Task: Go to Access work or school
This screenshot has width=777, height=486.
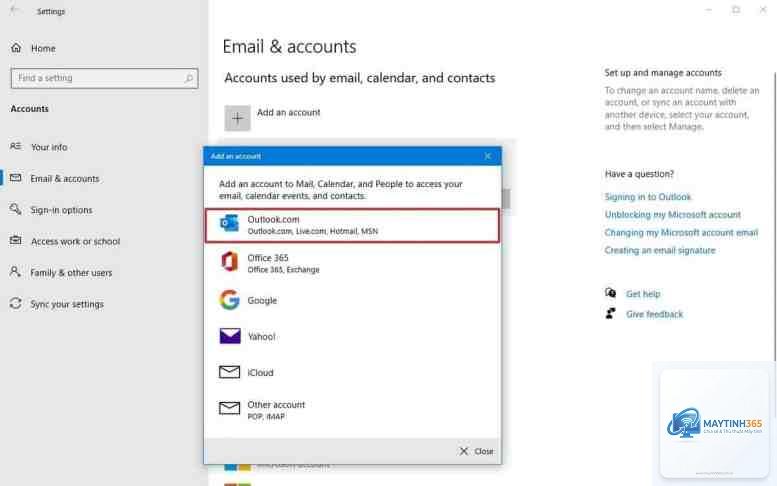Action: [x=104, y=241]
